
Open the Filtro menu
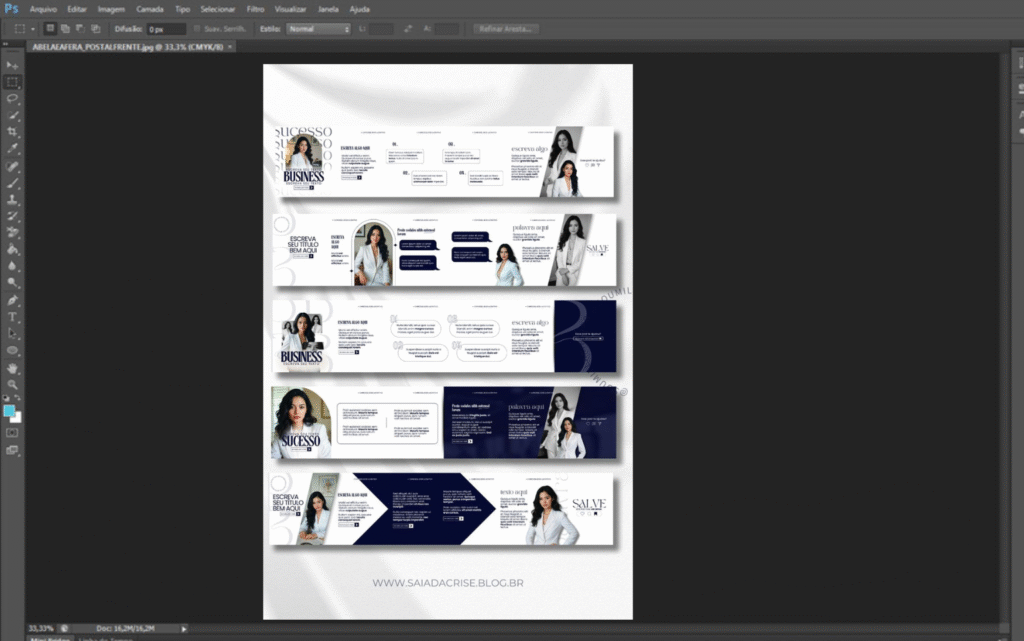point(255,8)
